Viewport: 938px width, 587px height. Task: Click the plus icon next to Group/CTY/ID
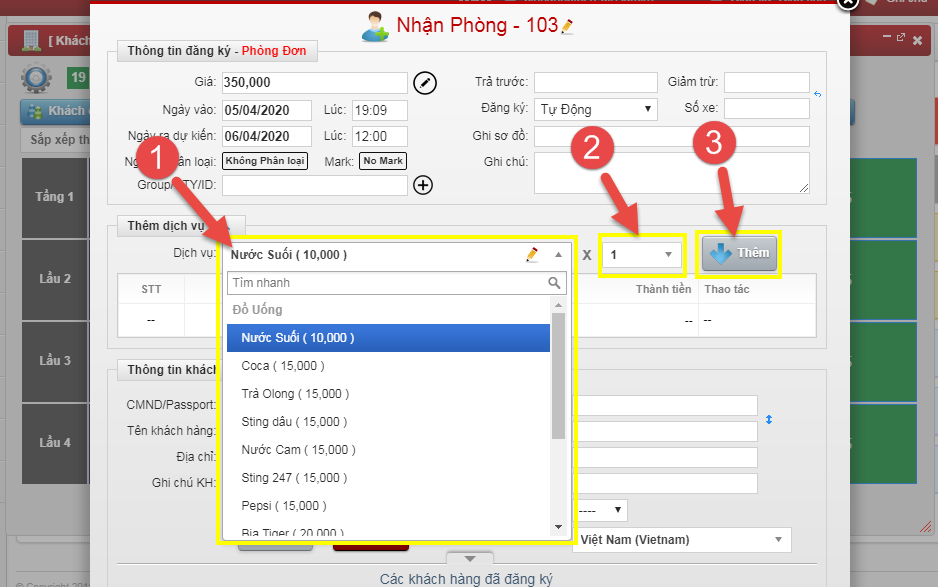tap(423, 185)
